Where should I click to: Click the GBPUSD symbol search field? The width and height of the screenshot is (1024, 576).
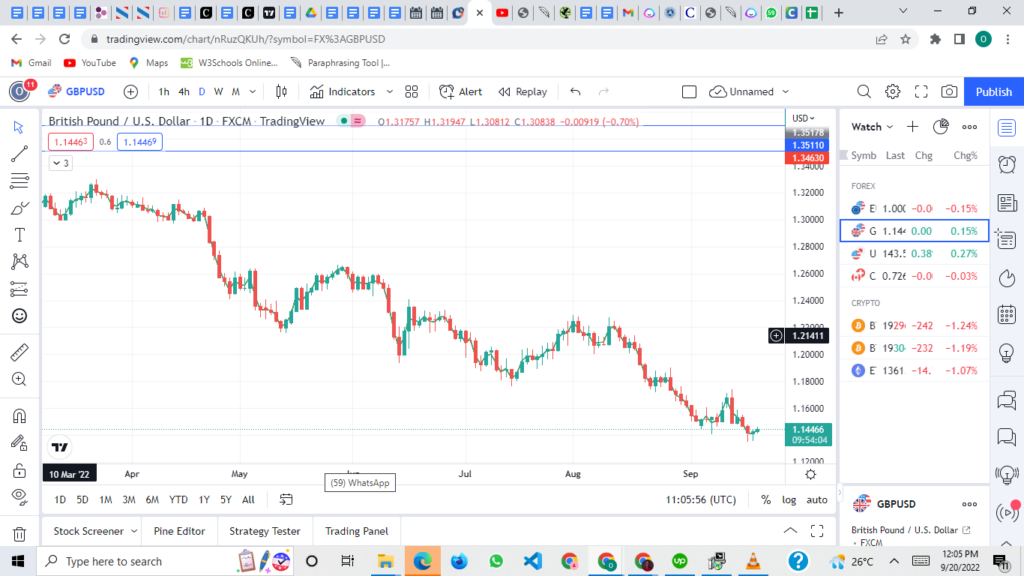(x=76, y=91)
